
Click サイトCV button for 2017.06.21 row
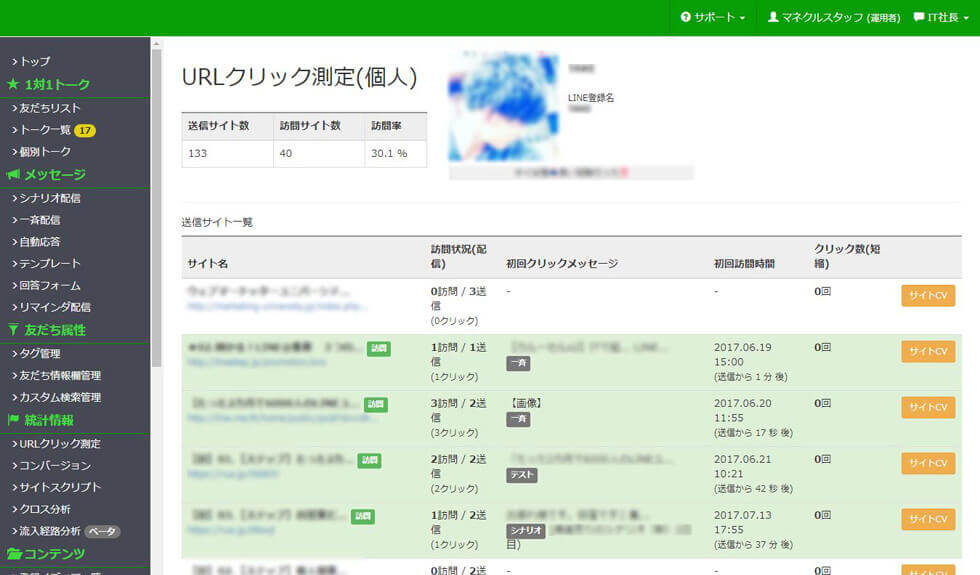[x=928, y=464]
